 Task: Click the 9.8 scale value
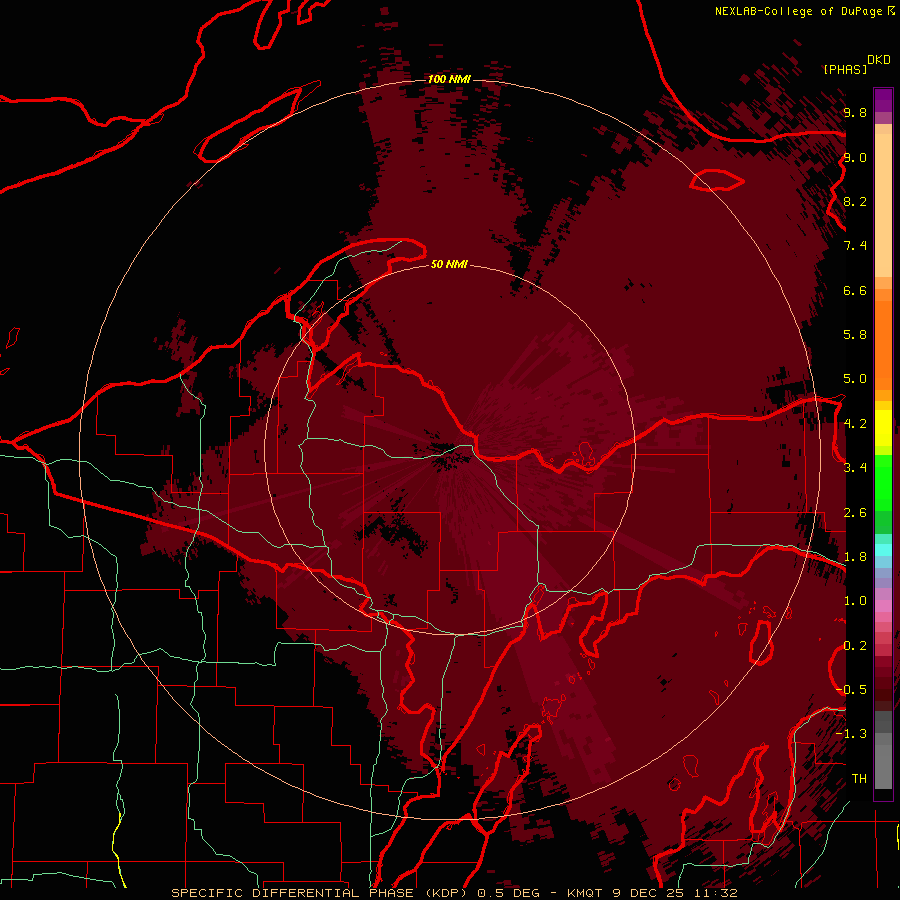855,112
